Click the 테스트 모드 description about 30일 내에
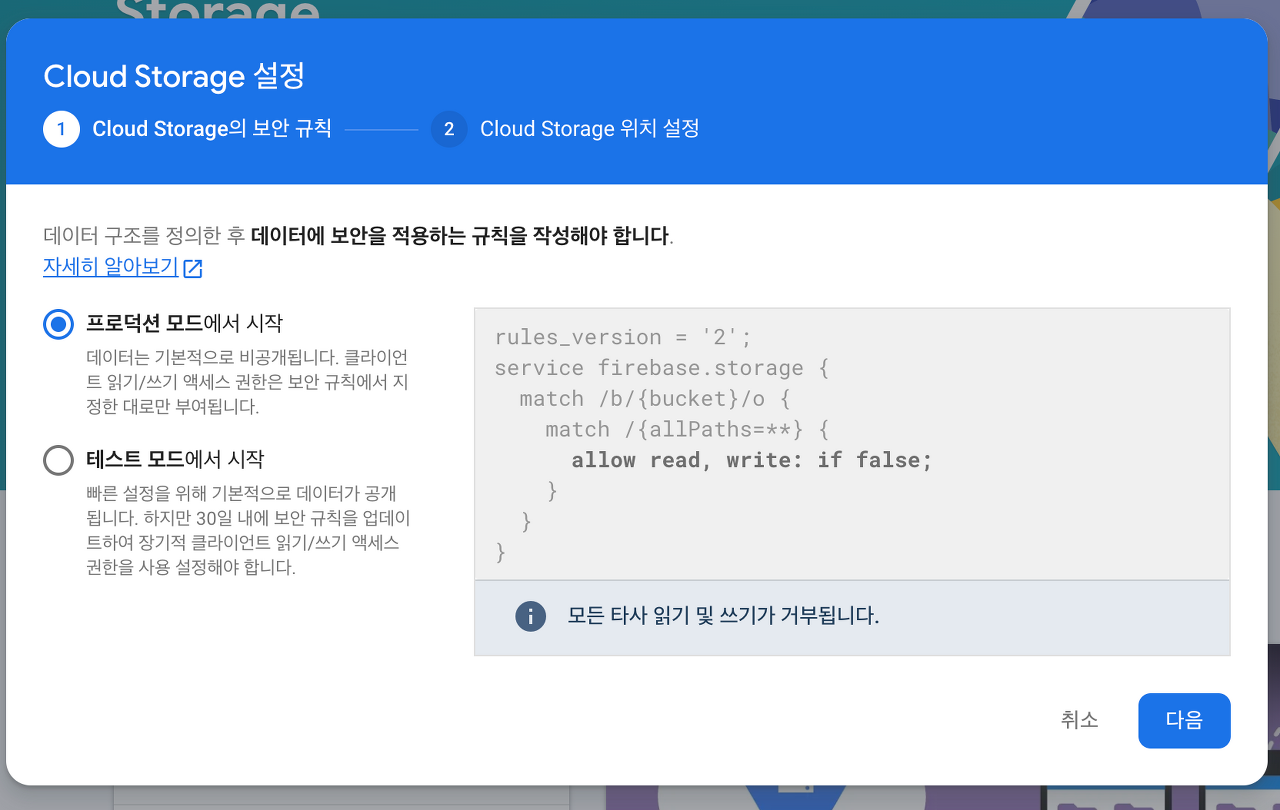The width and height of the screenshot is (1280, 810). coord(247,530)
